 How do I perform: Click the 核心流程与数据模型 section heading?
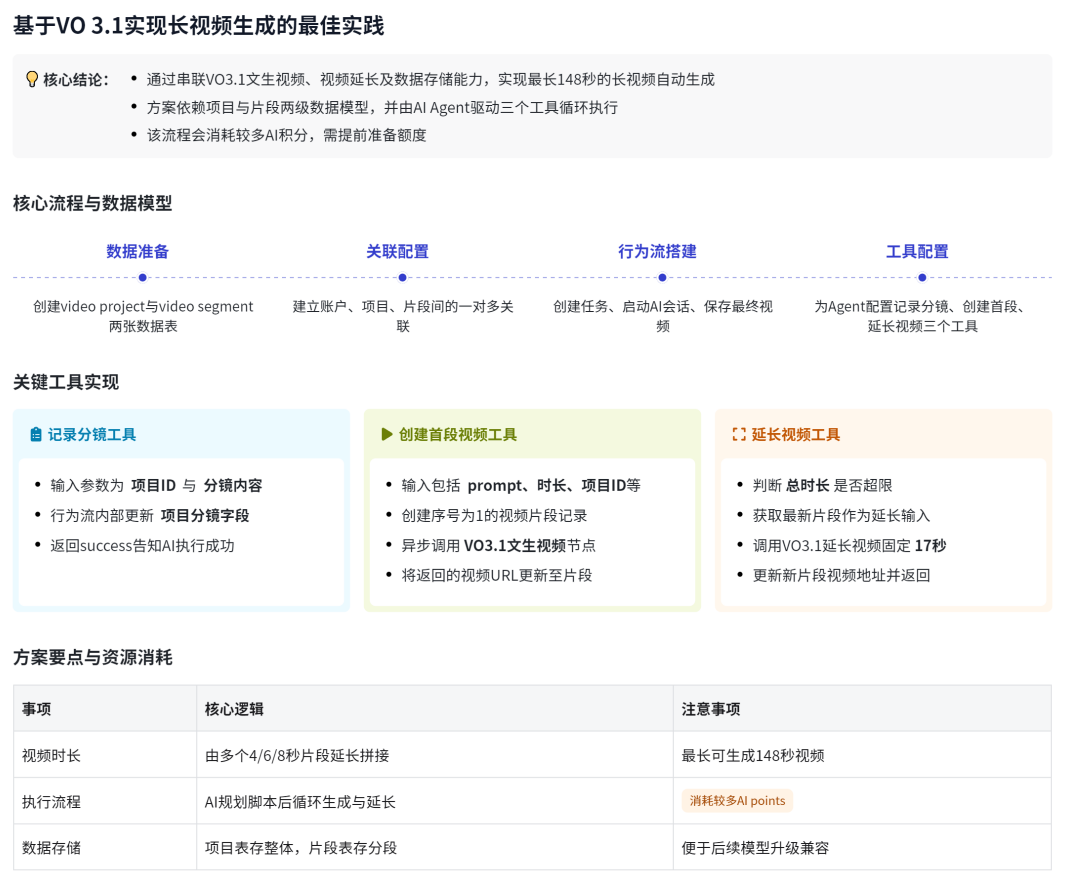tap(92, 203)
